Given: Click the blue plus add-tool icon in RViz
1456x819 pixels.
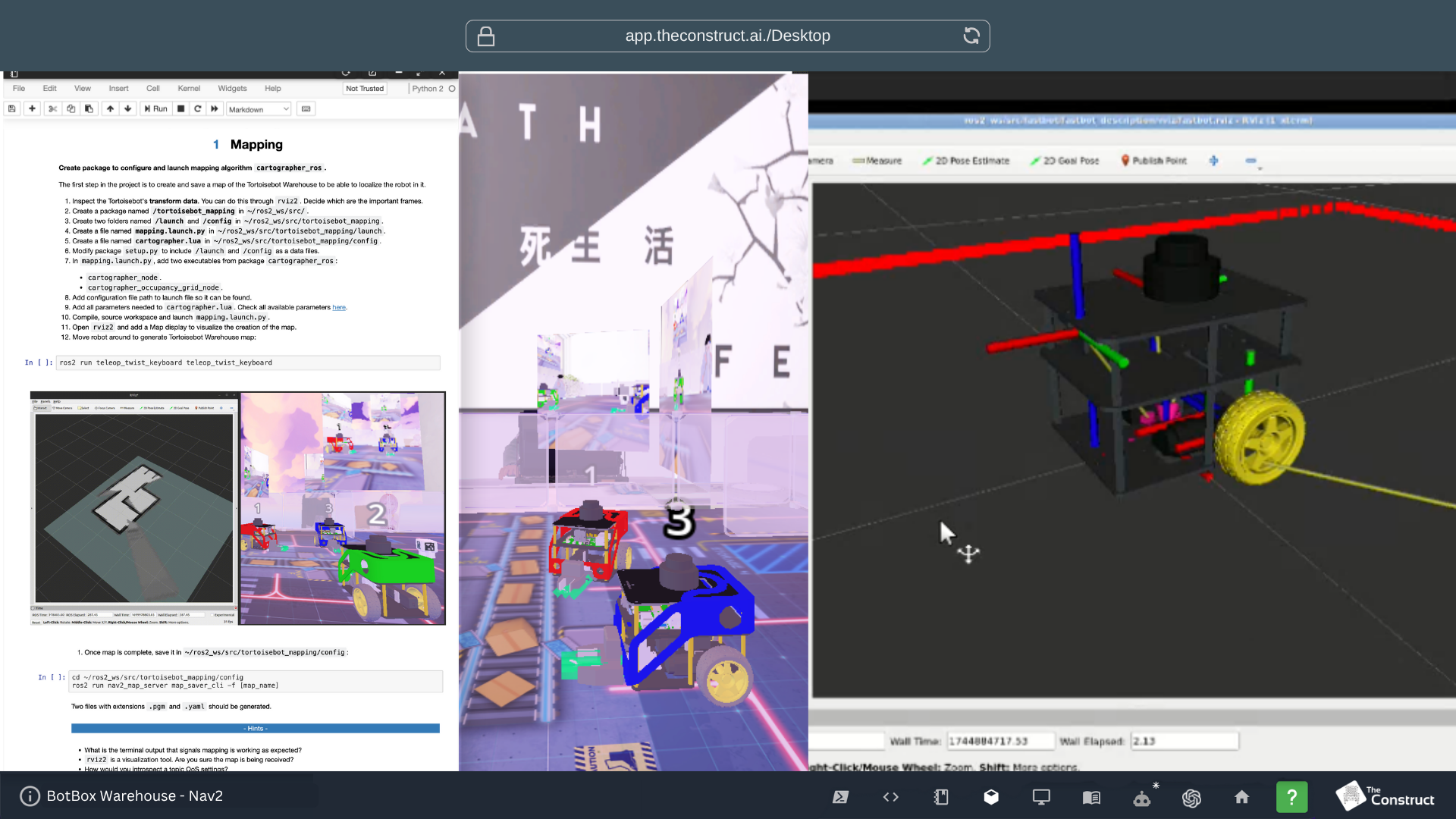Looking at the screenshot, I should point(1214,161).
